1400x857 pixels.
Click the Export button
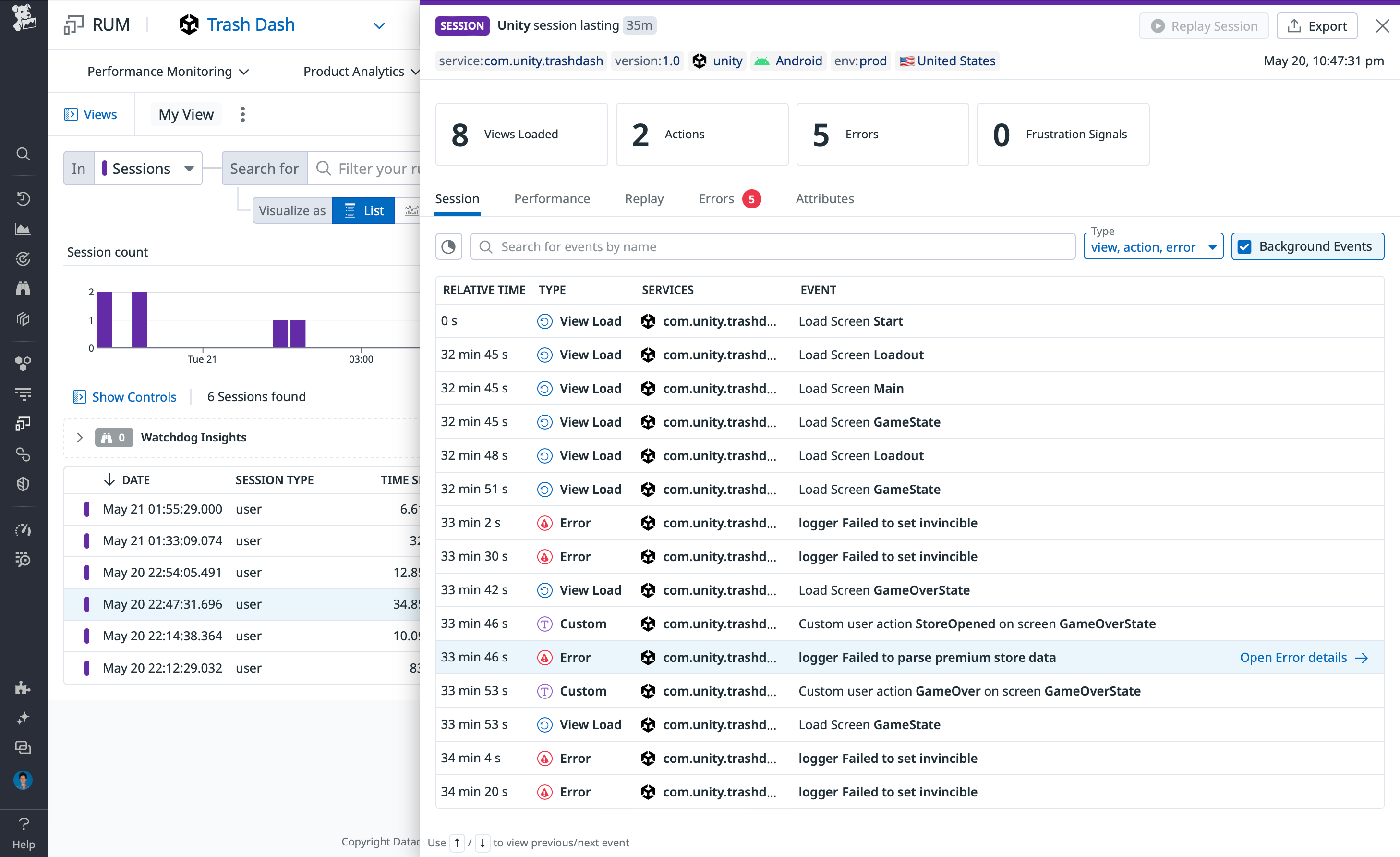(1317, 25)
